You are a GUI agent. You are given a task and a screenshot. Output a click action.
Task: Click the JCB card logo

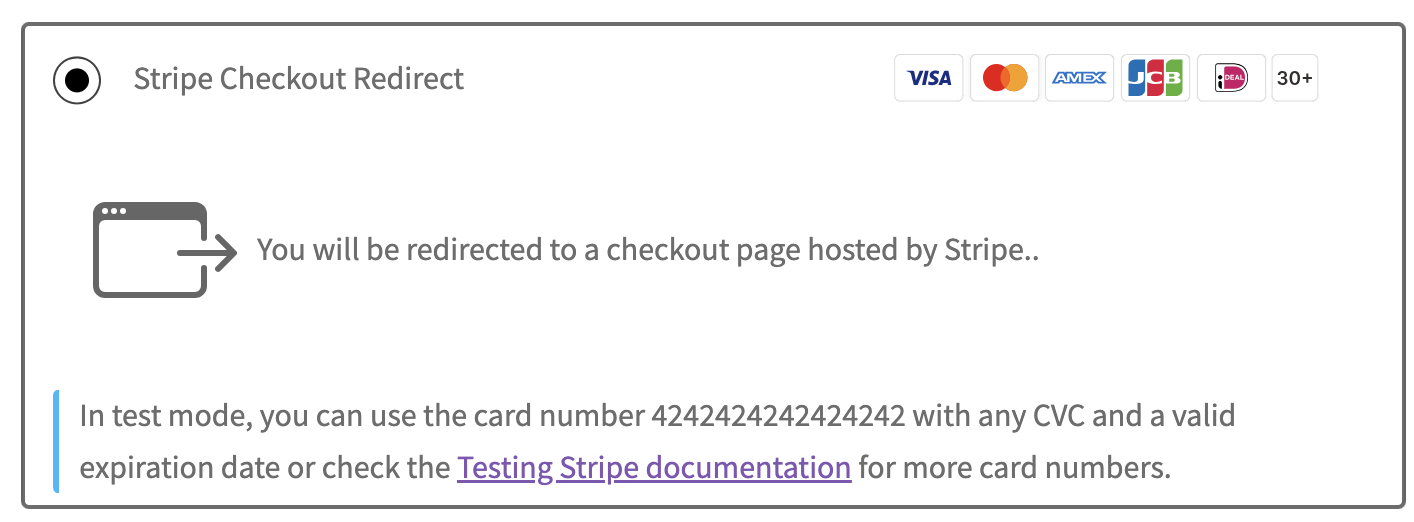pos(1155,78)
